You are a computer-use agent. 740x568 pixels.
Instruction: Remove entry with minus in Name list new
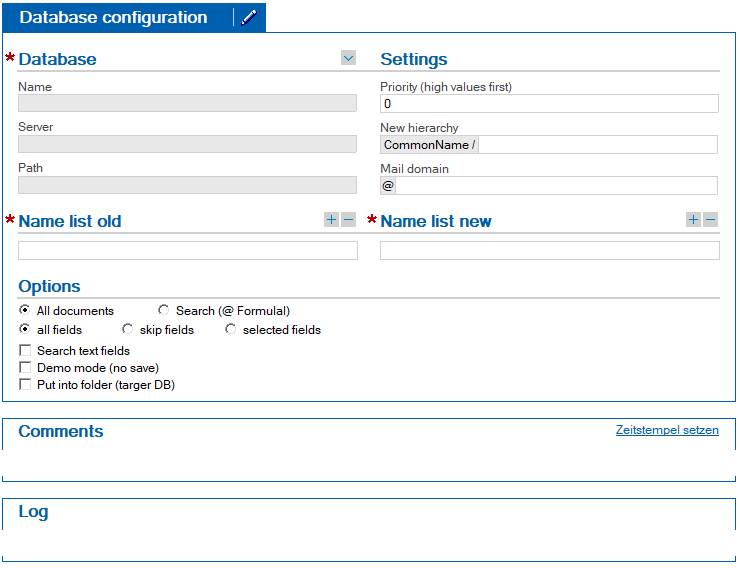point(710,219)
